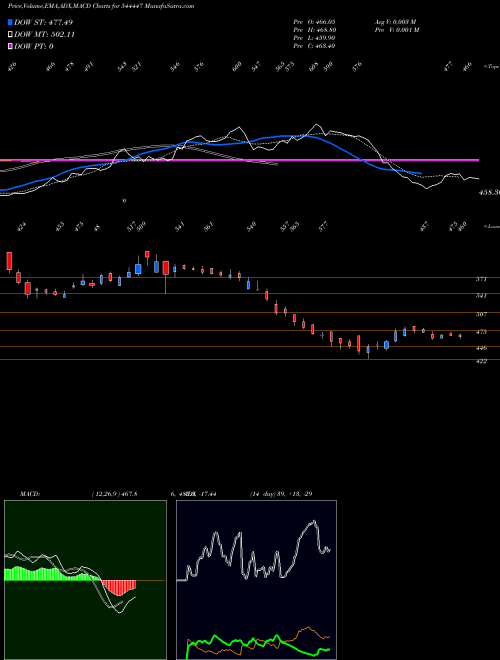Click the magenta DOW PT legend swatch
The height and width of the screenshot is (660, 500).
(x=10, y=46)
